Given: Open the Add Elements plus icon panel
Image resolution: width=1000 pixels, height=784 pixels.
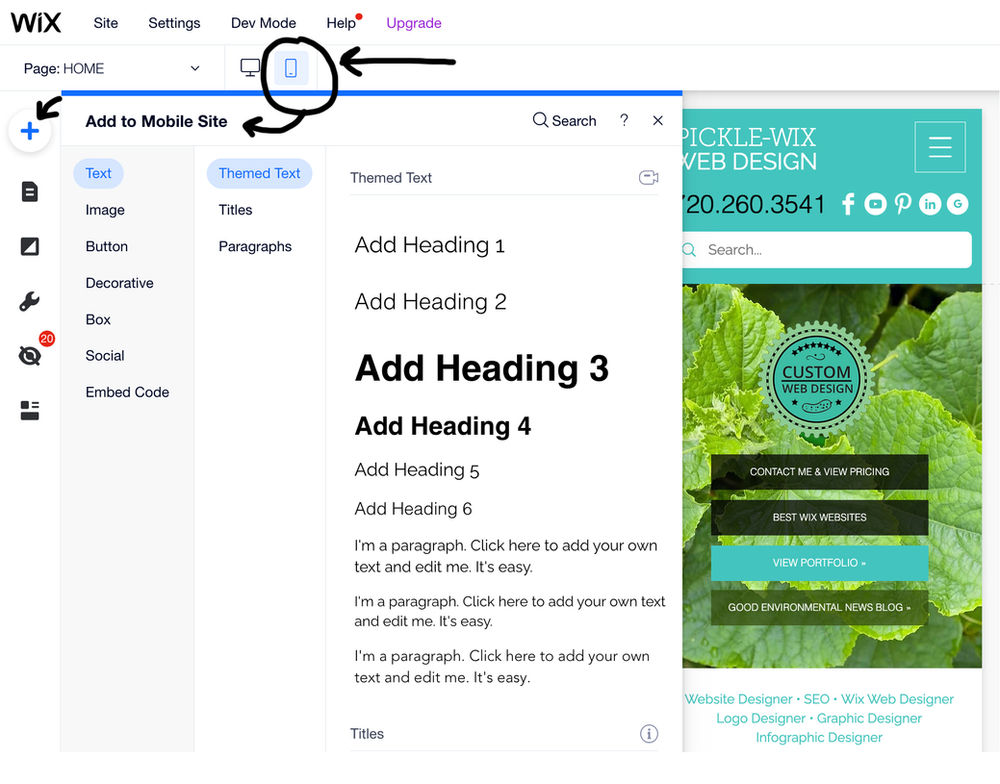Looking at the screenshot, I should 30,130.
